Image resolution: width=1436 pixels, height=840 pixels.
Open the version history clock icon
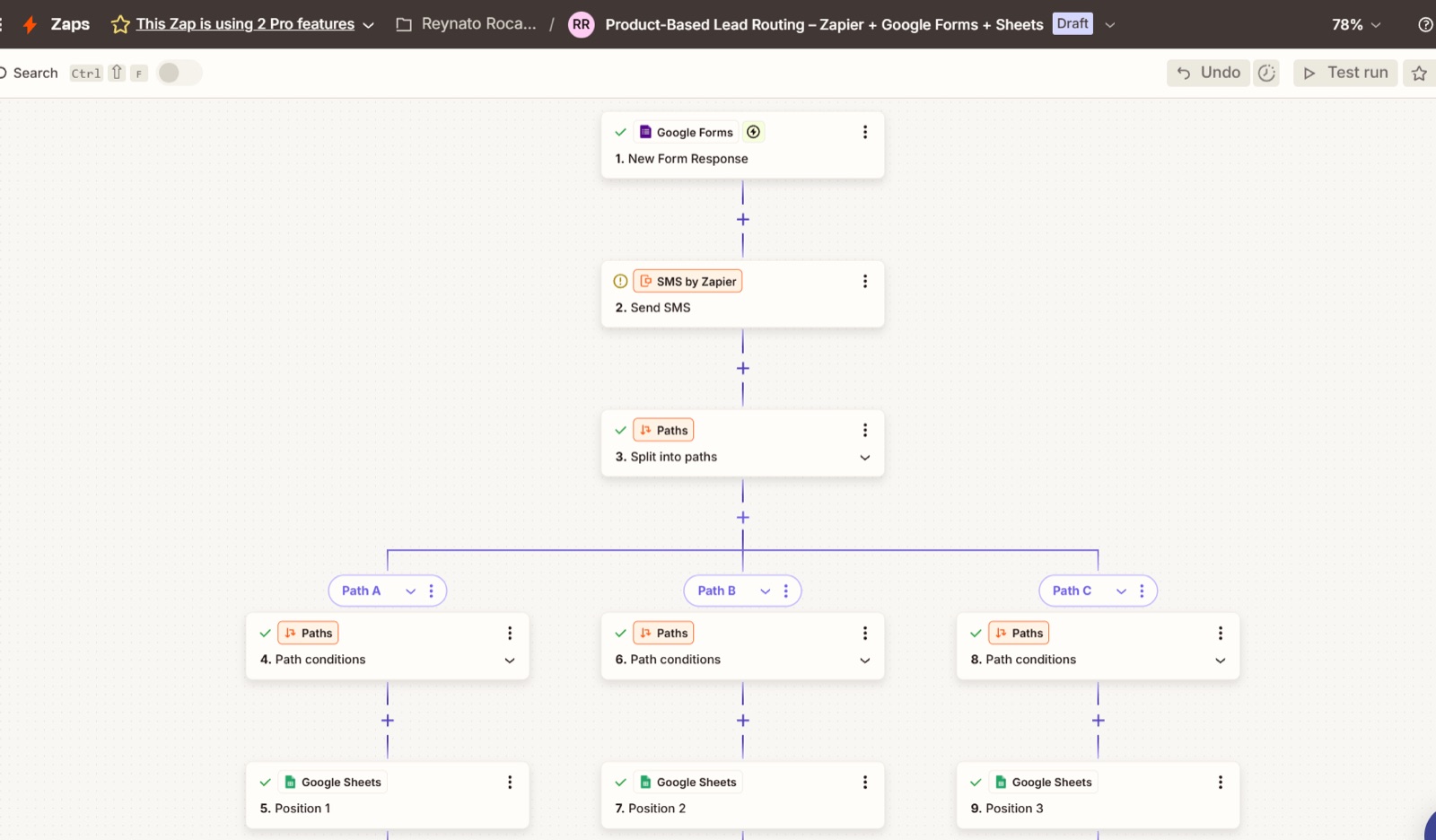tap(1266, 73)
